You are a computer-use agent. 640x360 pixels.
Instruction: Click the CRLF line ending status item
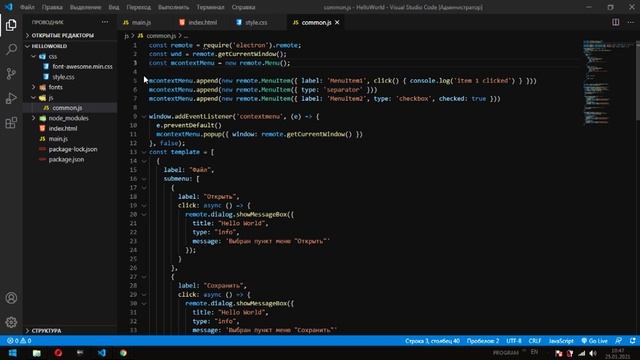point(535,341)
